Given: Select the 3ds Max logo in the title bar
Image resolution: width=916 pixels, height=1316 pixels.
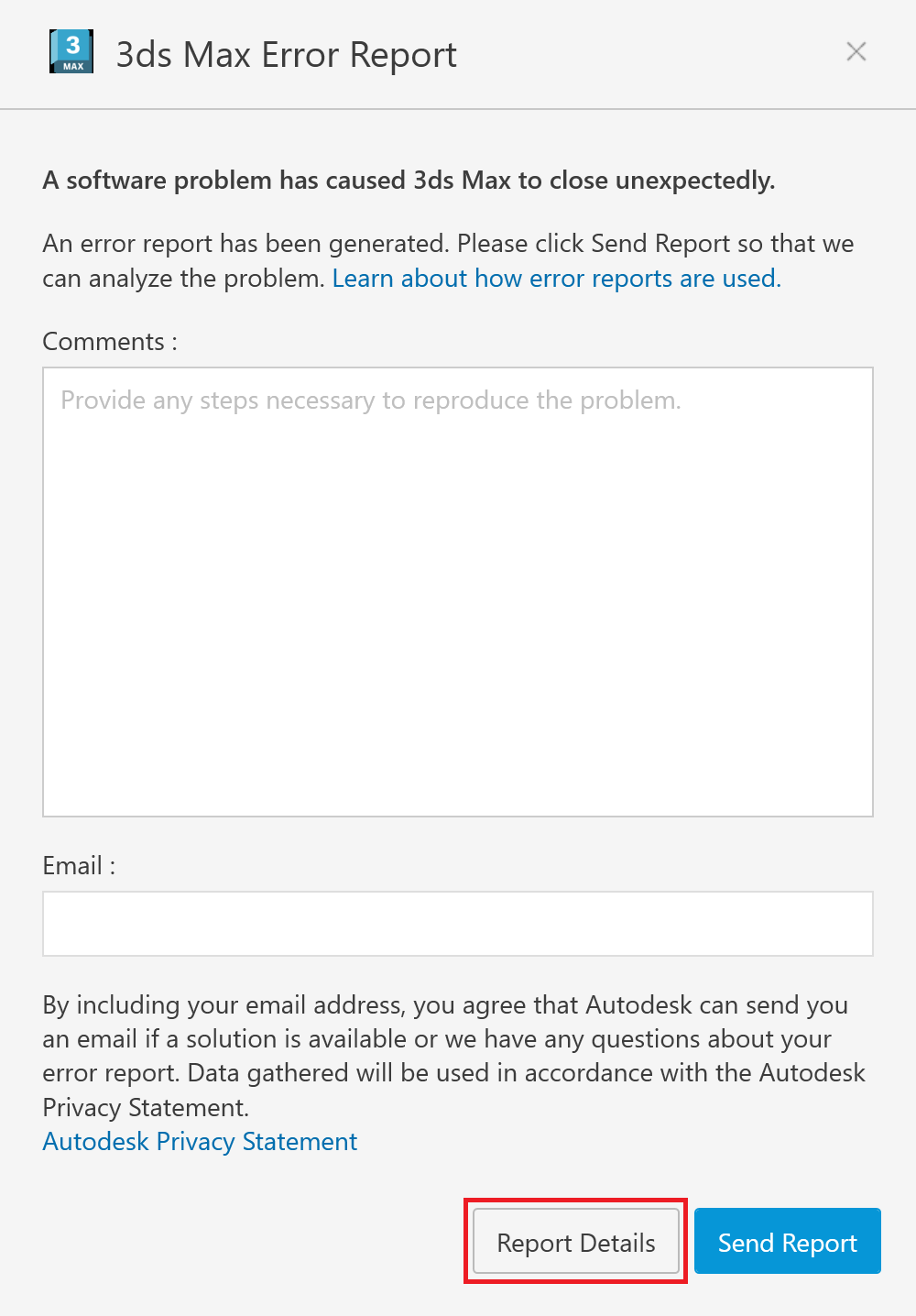Looking at the screenshot, I should (x=71, y=52).
